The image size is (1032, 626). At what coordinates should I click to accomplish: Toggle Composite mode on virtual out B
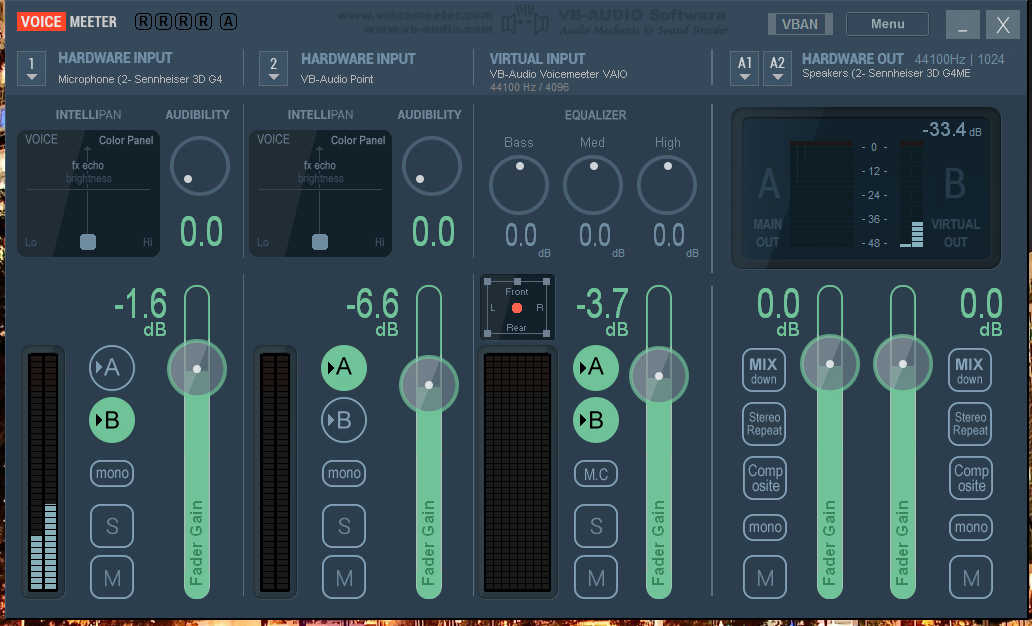click(970, 477)
